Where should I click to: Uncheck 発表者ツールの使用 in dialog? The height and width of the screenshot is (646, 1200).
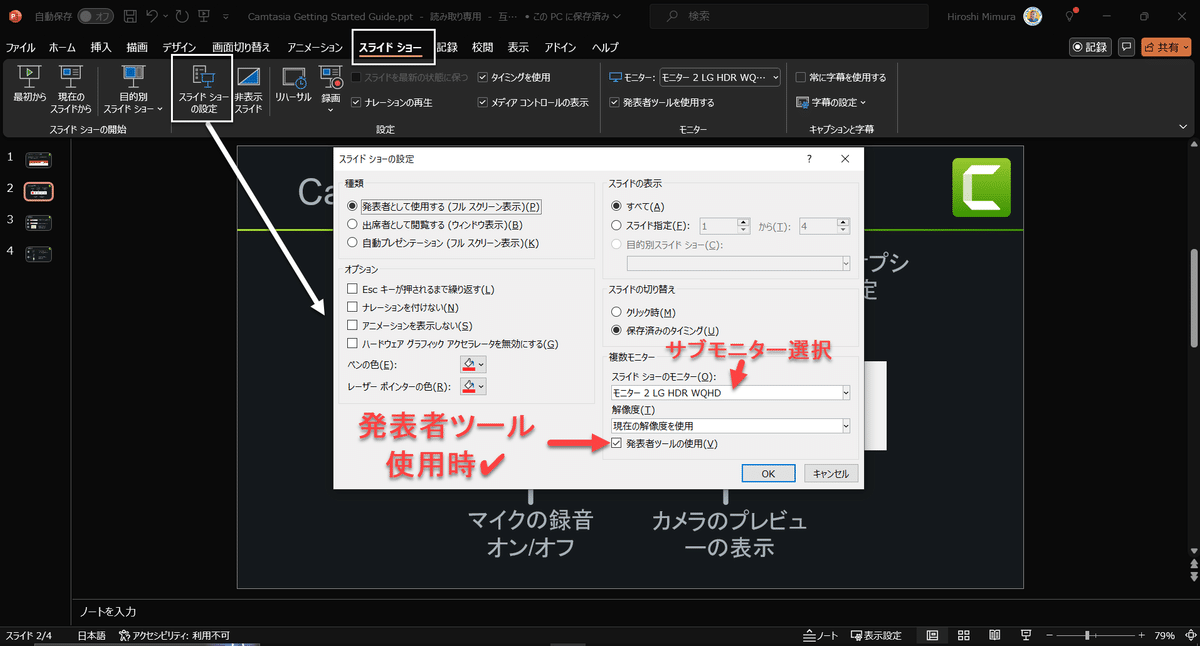click(617, 443)
